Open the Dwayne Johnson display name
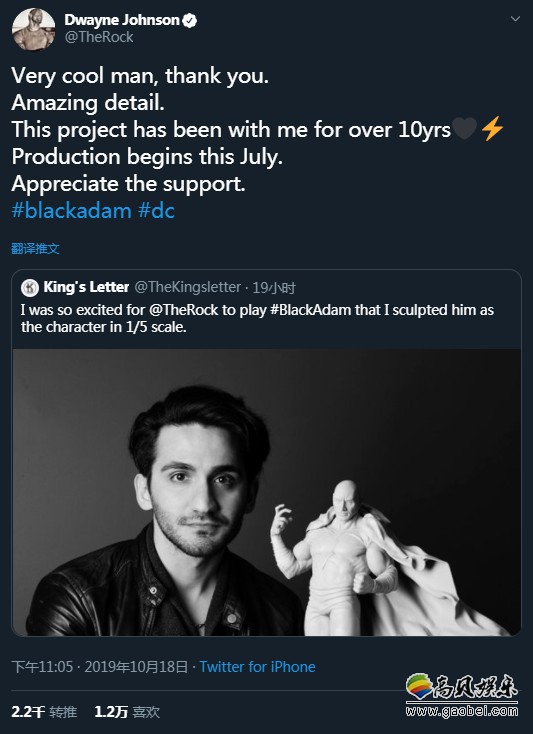 [122, 20]
